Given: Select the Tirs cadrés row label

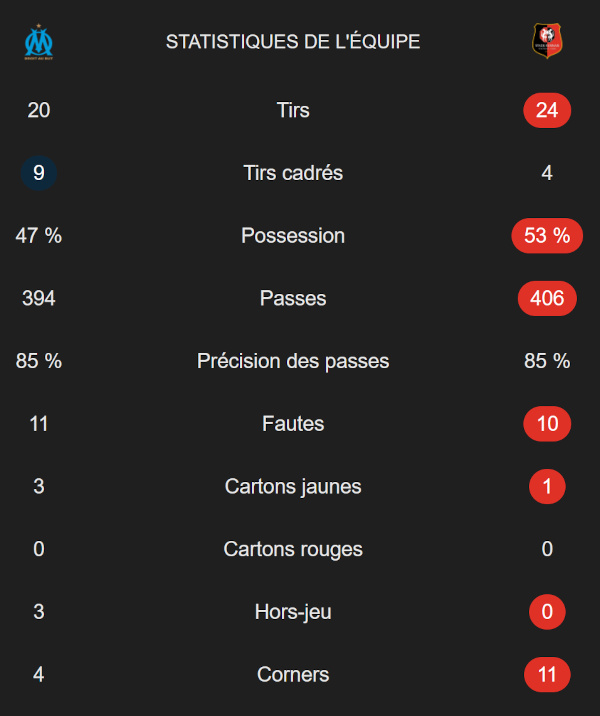Looking at the screenshot, I should (x=293, y=173).
